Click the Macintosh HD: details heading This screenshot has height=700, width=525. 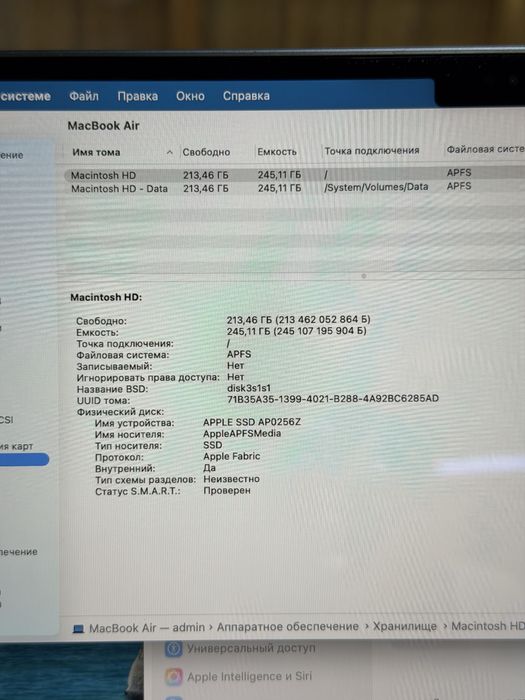point(106,297)
